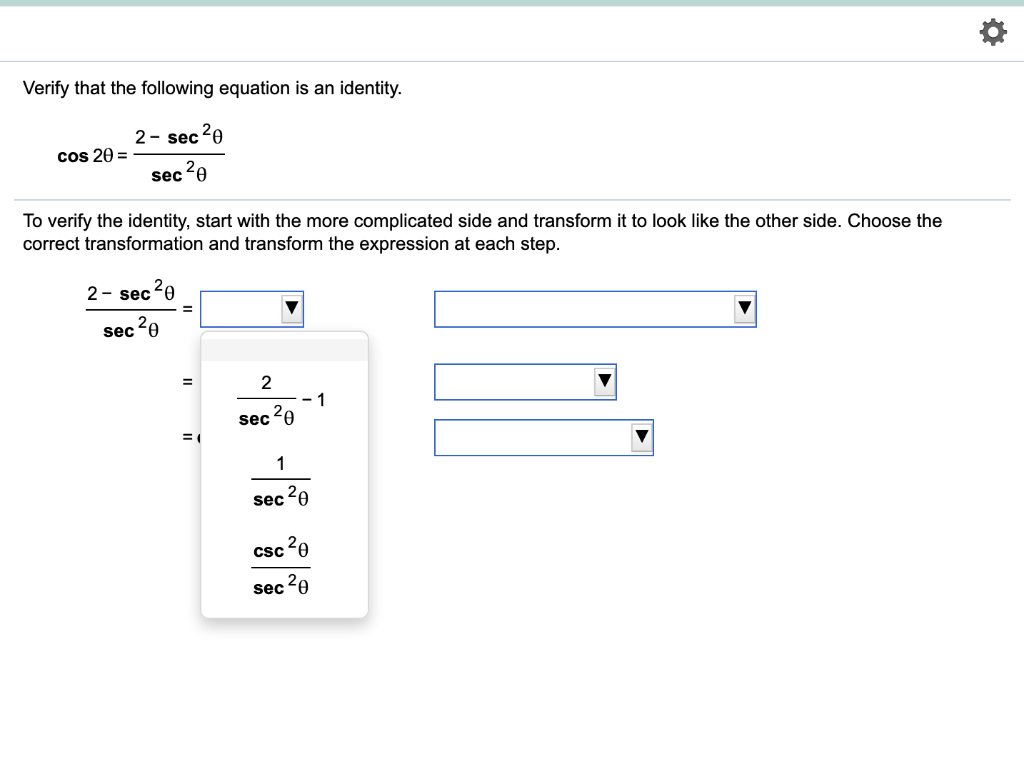Click the black triangle inside the opened selector
Screen dimensions: 1024x784
(291, 308)
